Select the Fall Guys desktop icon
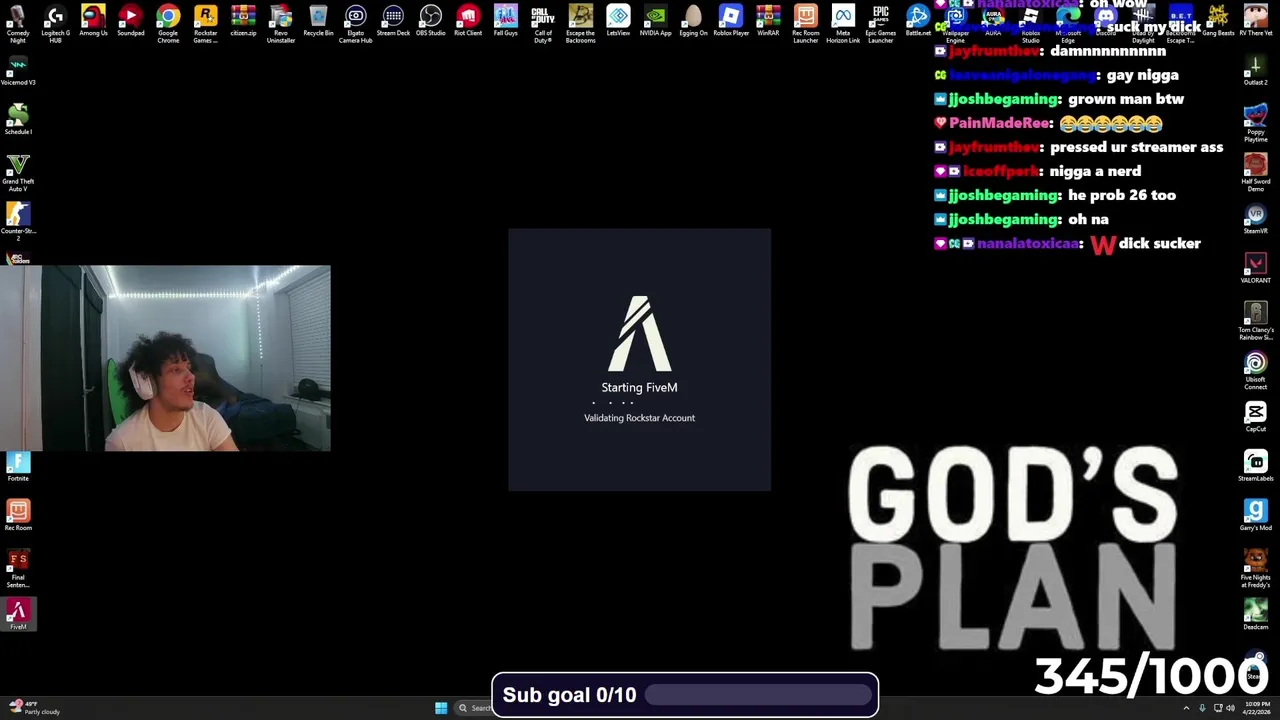1280x720 pixels. [505, 21]
